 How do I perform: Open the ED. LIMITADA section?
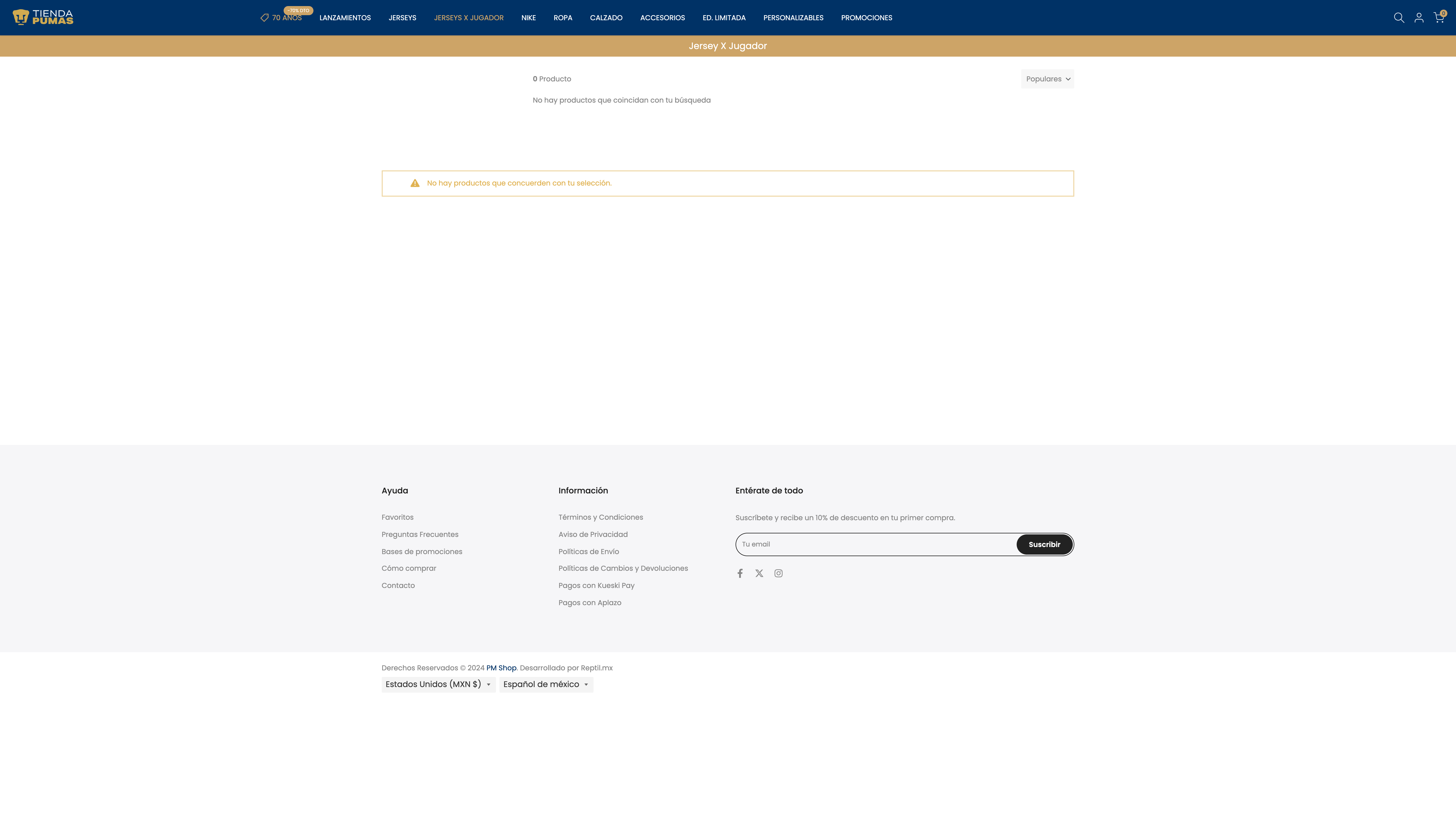point(724,17)
